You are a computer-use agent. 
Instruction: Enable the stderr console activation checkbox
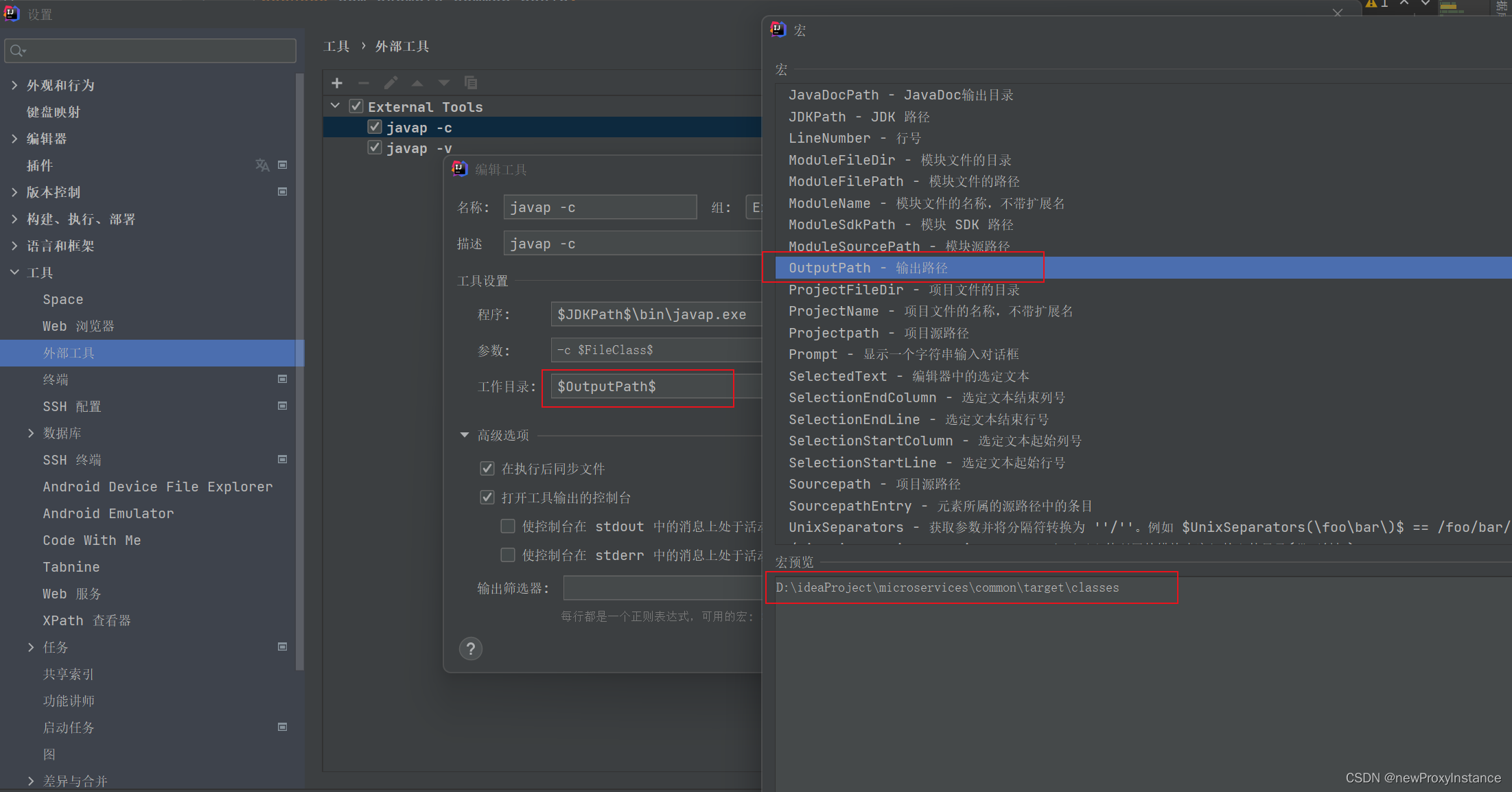point(508,555)
